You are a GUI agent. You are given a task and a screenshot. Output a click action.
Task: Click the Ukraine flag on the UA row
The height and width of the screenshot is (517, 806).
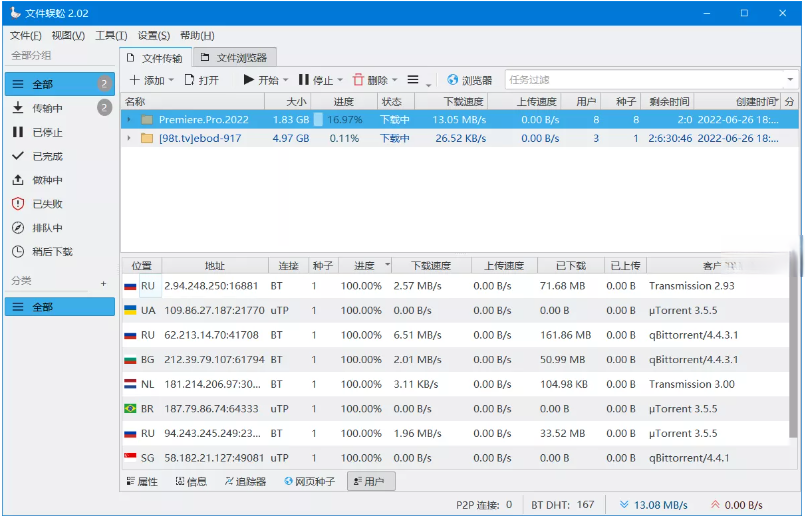[x=130, y=310]
